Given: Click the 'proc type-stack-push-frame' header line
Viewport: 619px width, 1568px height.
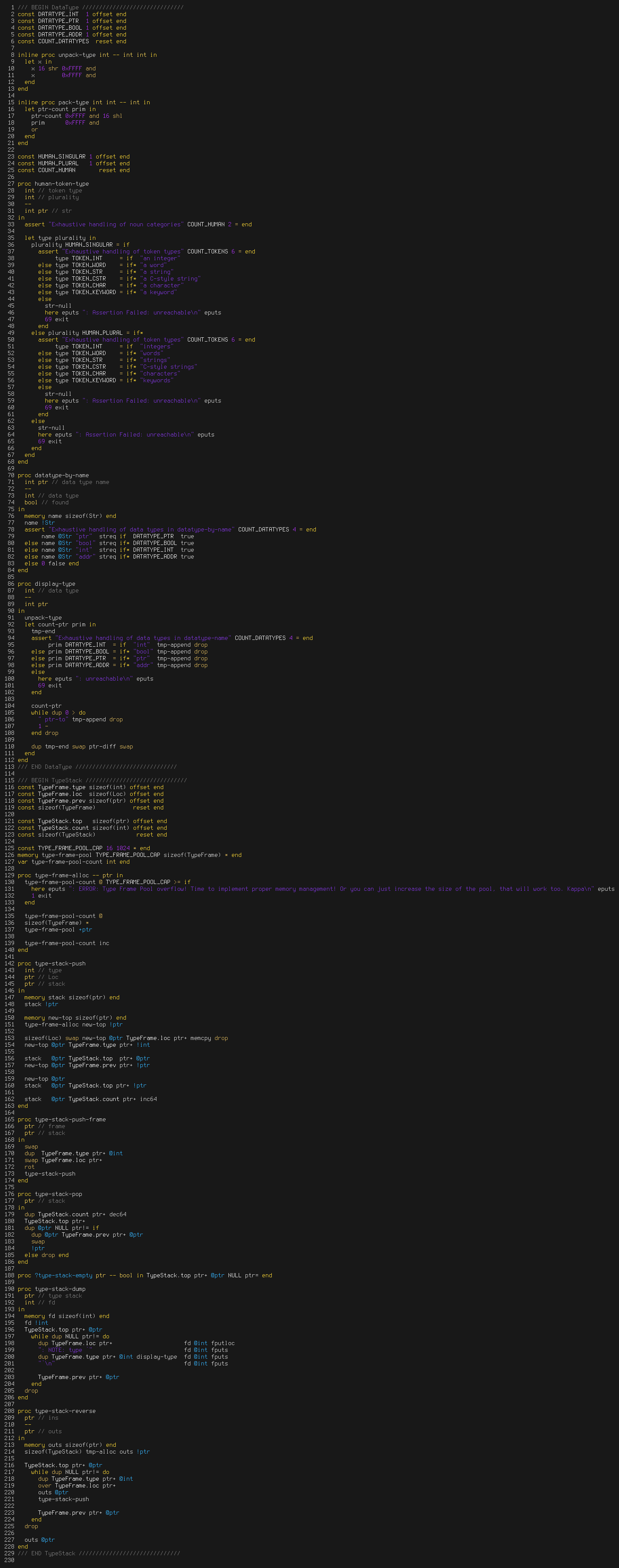Looking at the screenshot, I should click(61, 1119).
